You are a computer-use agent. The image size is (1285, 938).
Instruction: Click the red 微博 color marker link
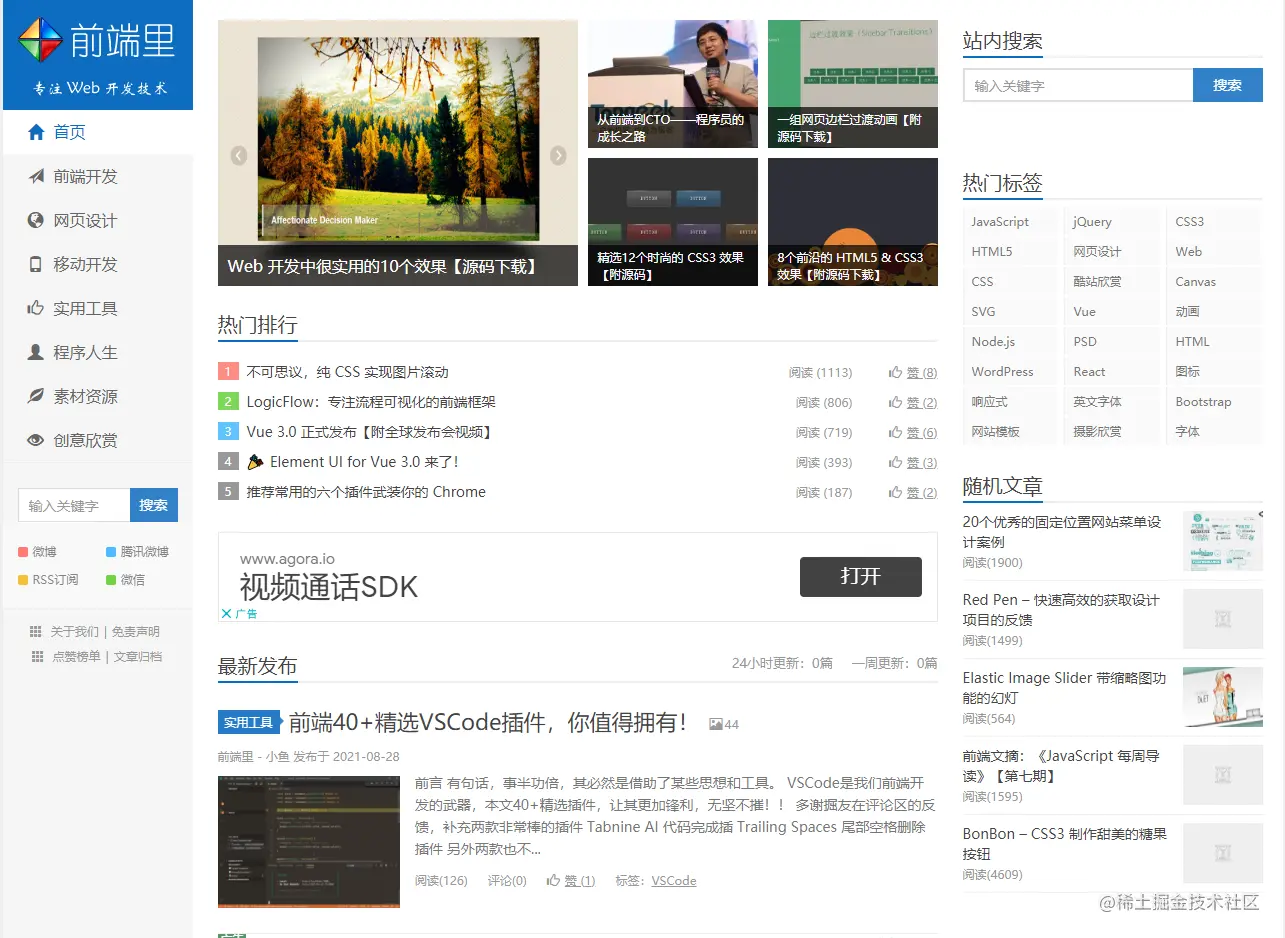click(24, 552)
